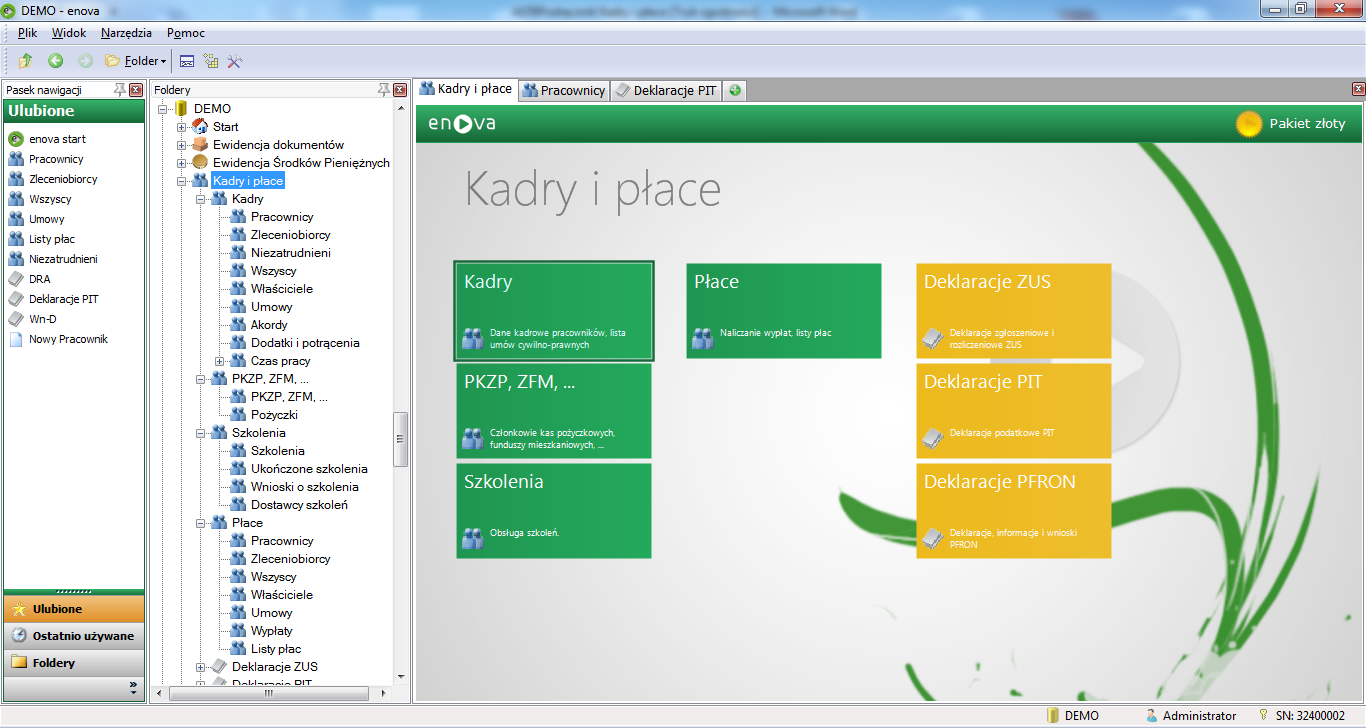The image size is (1366, 728).
Task: Expand the Deklaracje ZUS tree node
Action: 201,667
